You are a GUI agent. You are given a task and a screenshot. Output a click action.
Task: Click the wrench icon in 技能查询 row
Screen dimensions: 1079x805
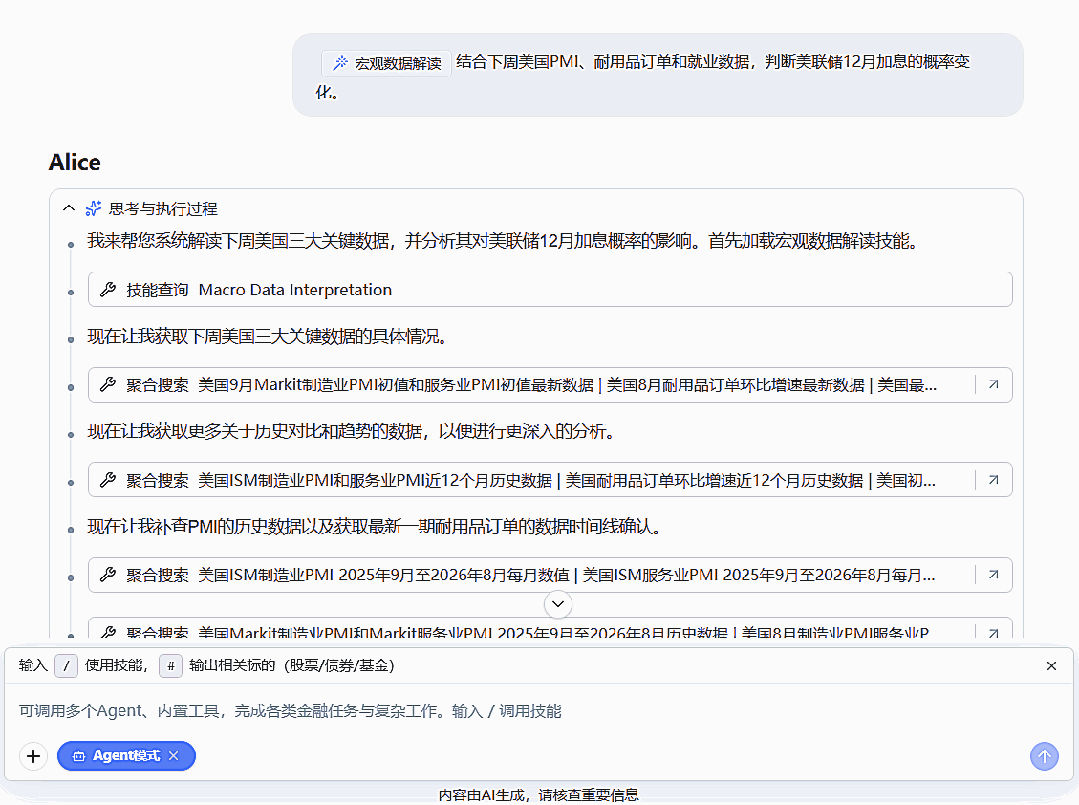click(108, 290)
